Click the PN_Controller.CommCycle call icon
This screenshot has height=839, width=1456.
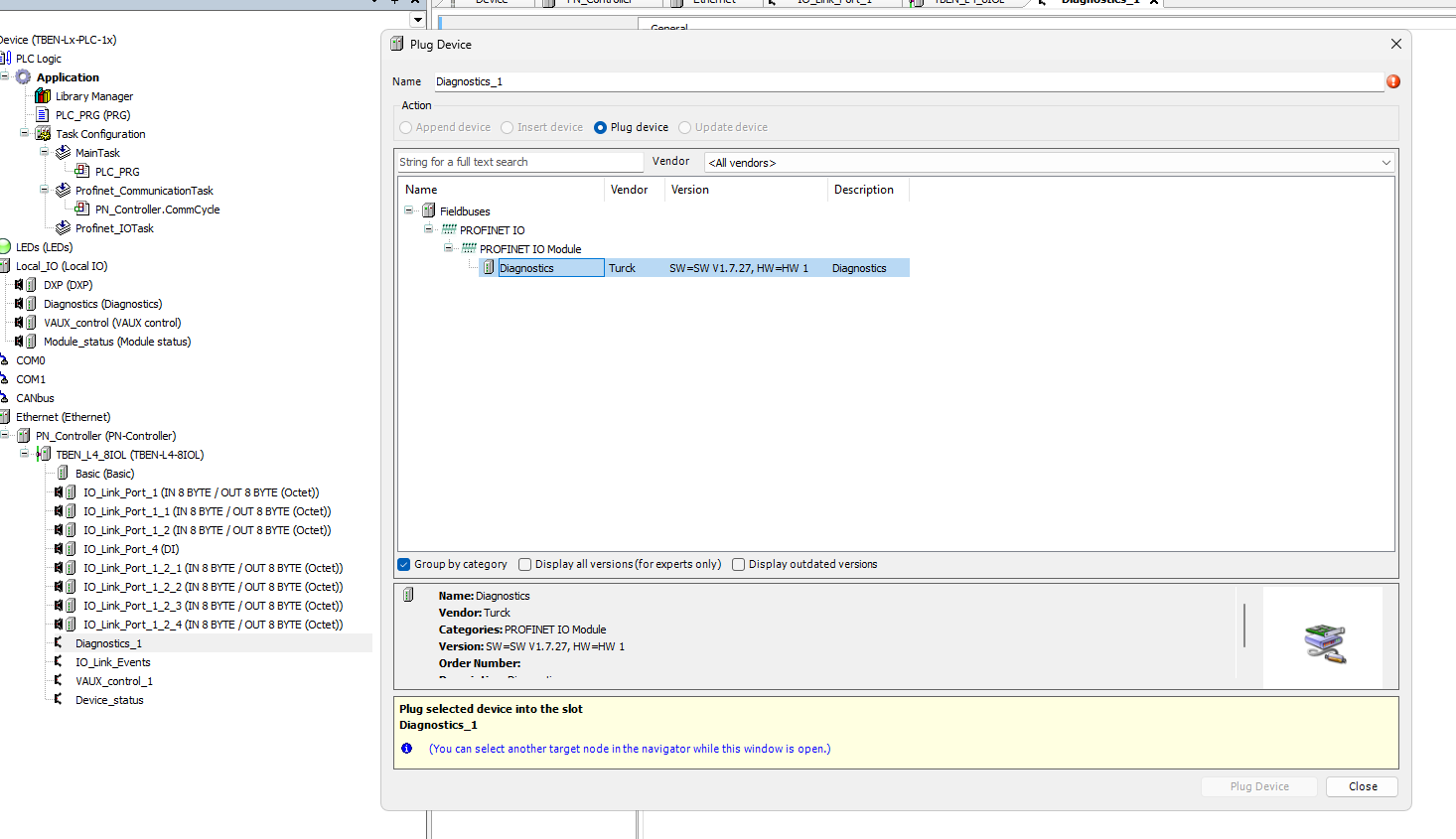click(x=82, y=210)
